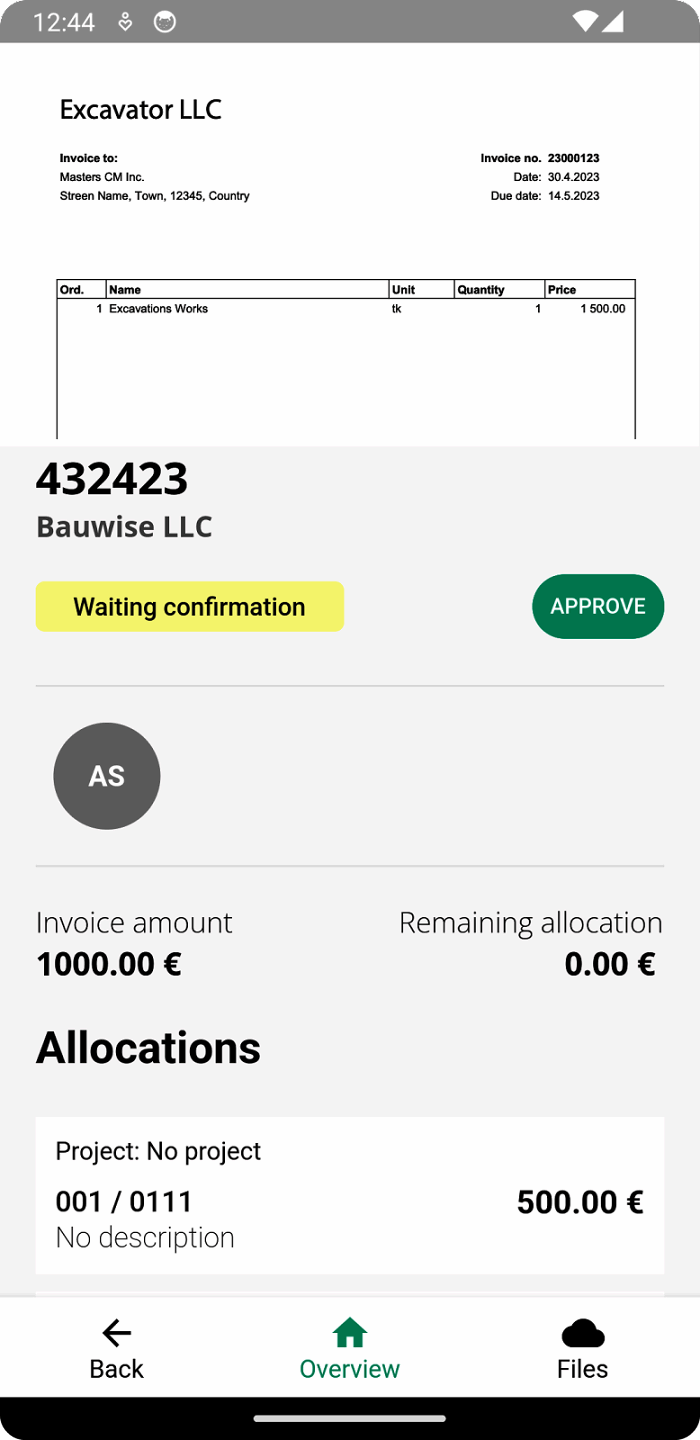Screen dimensions: 700x1440
Task: Select cost code 001 / 0111
Action: pyautogui.click(x=124, y=1201)
